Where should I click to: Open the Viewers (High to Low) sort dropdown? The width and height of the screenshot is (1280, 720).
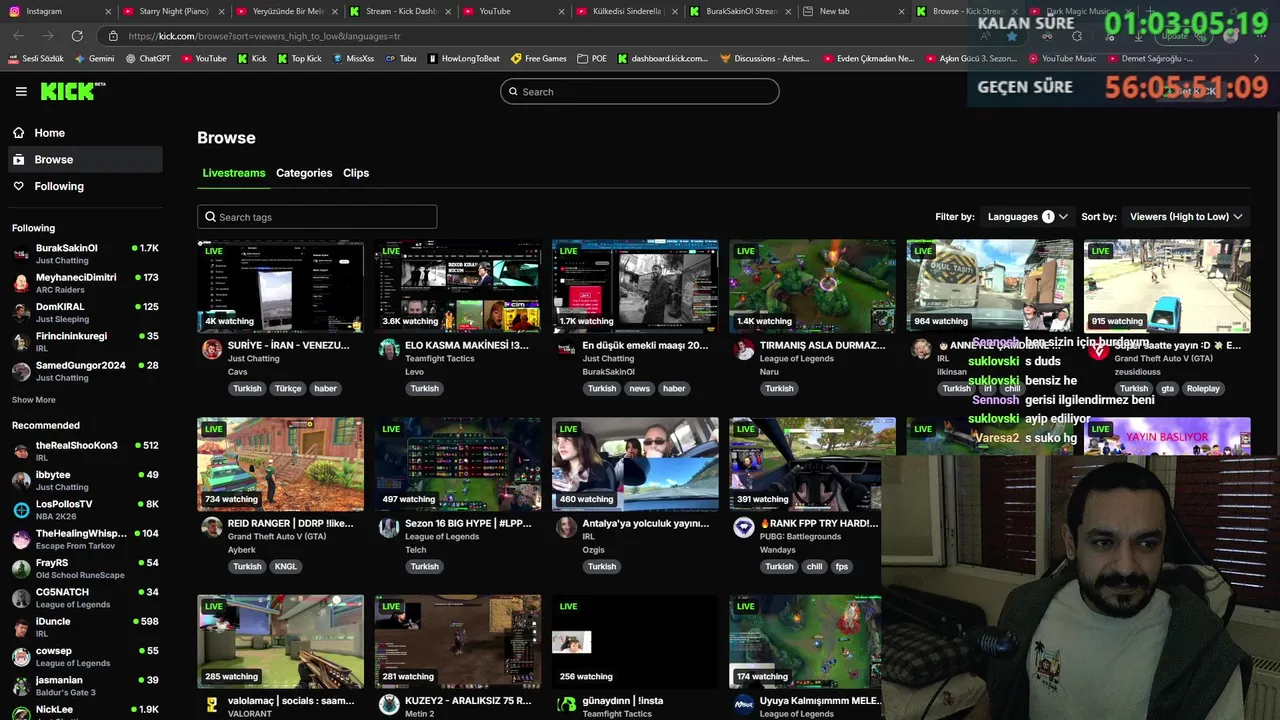1186,217
